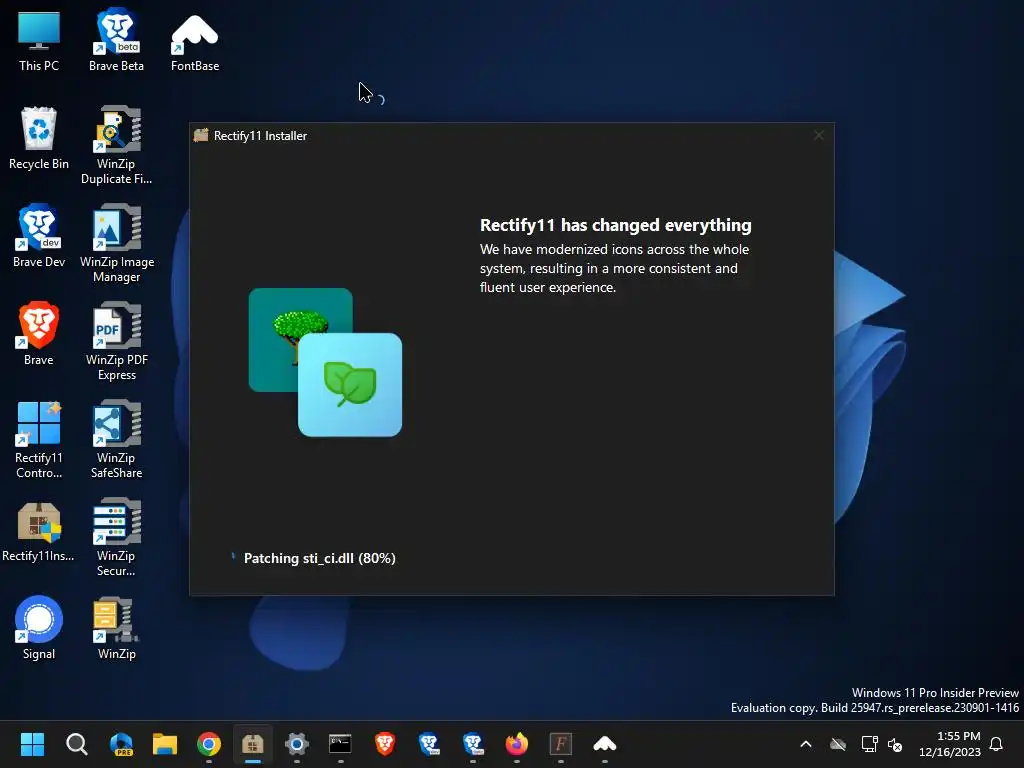Open the Recycle Bin icon
This screenshot has width=1024, height=768.
click(39, 138)
